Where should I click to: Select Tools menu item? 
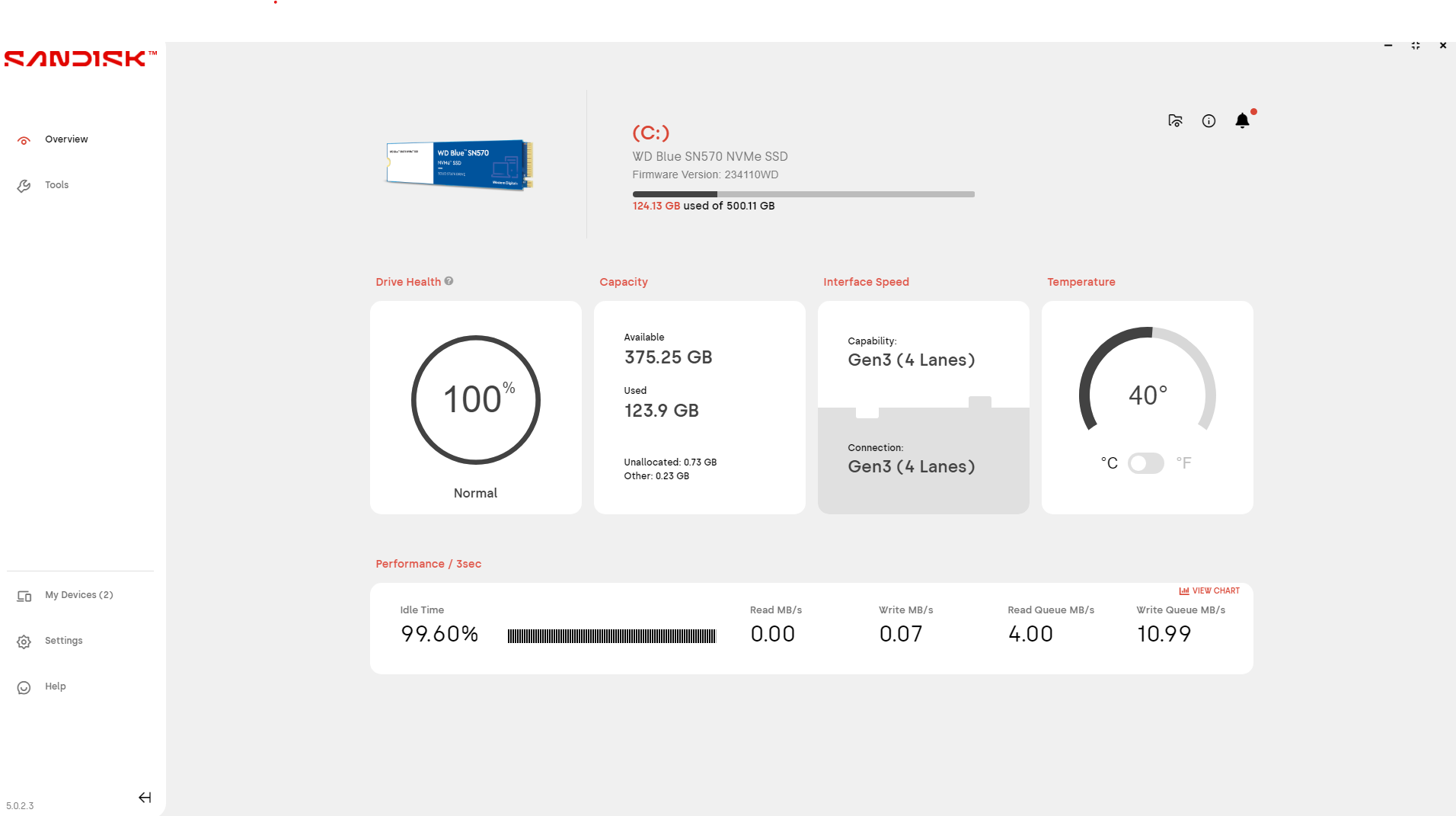pyautogui.click(x=56, y=185)
